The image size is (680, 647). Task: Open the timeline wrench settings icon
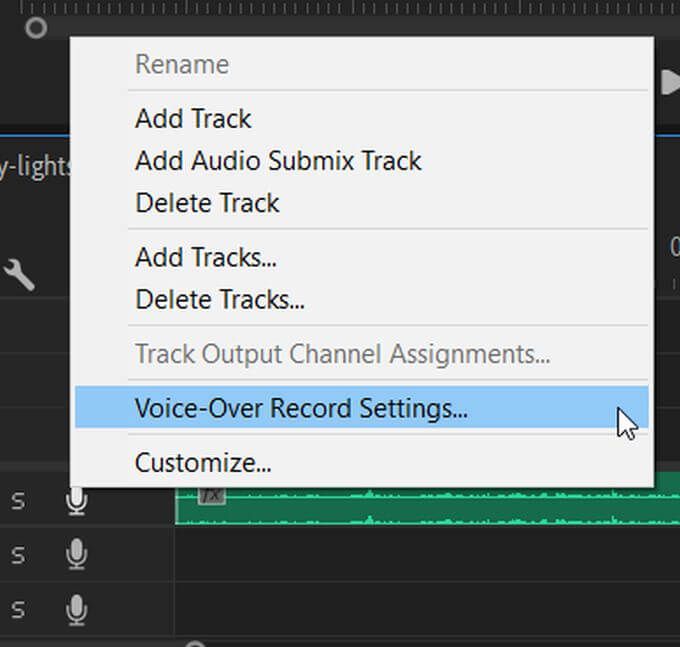19,274
